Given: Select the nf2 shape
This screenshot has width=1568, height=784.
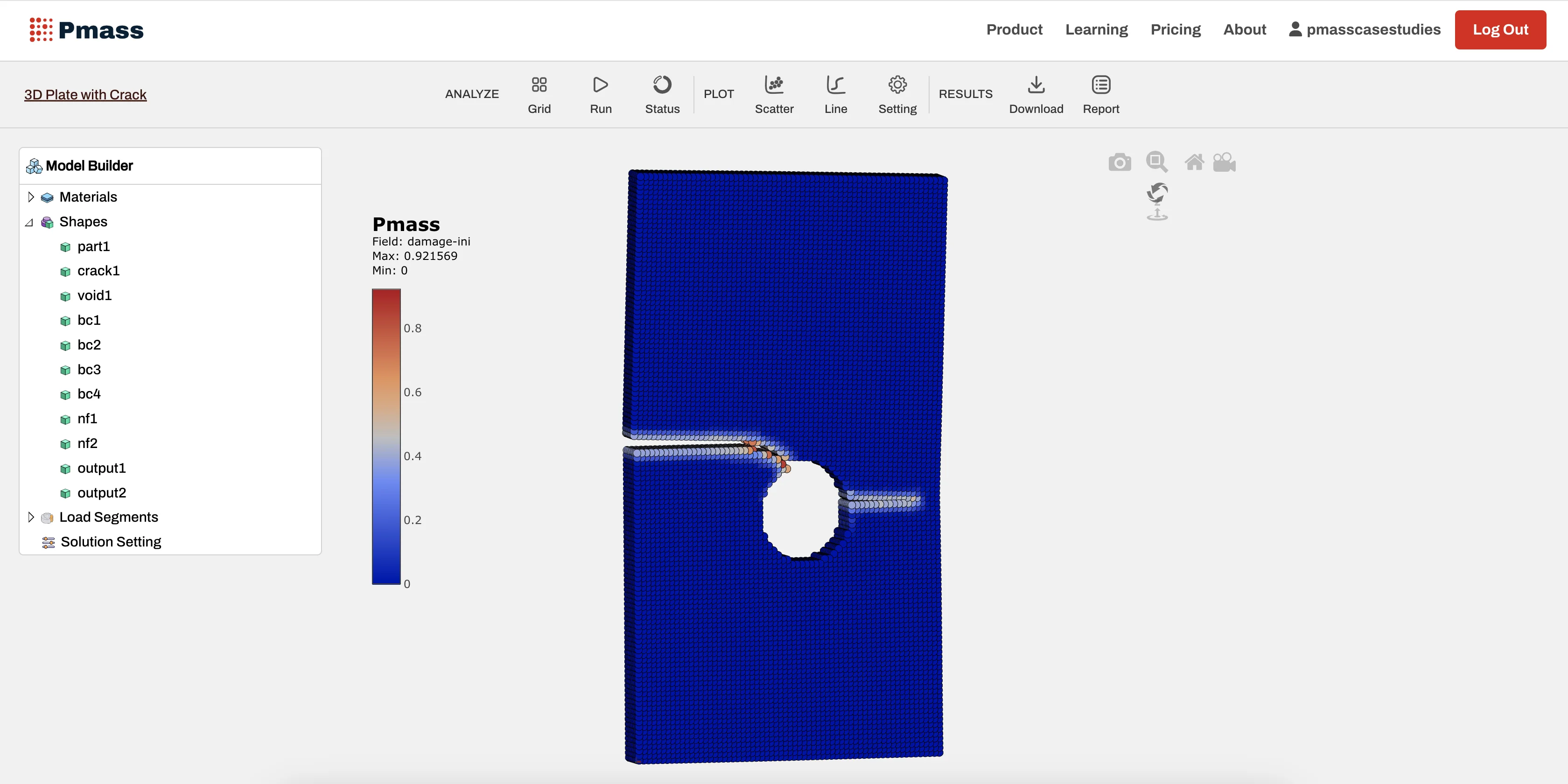Looking at the screenshot, I should [87, 443].
